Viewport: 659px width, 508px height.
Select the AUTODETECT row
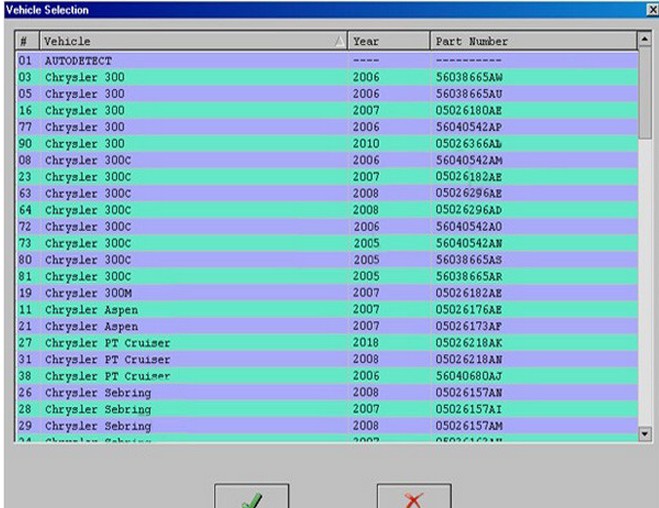[327, 61]
